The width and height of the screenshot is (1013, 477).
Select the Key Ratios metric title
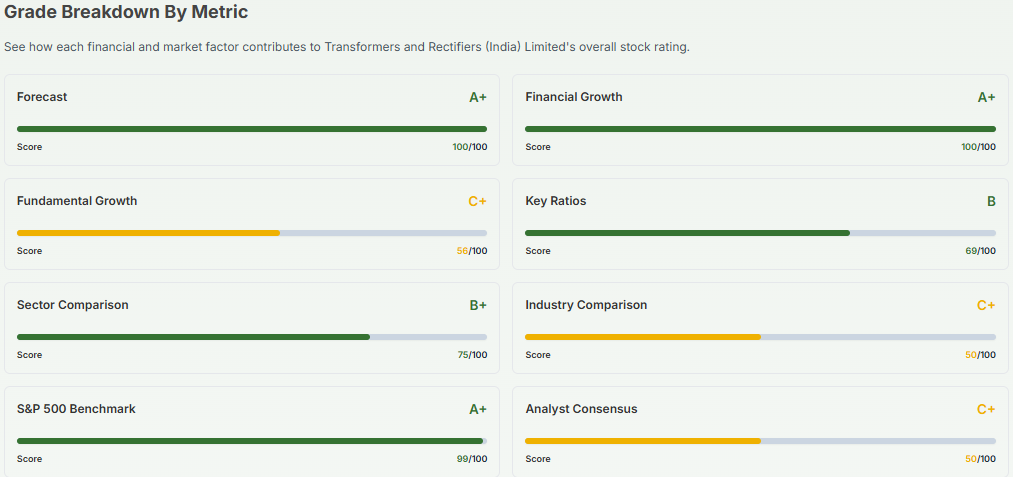tap(556, 201)
